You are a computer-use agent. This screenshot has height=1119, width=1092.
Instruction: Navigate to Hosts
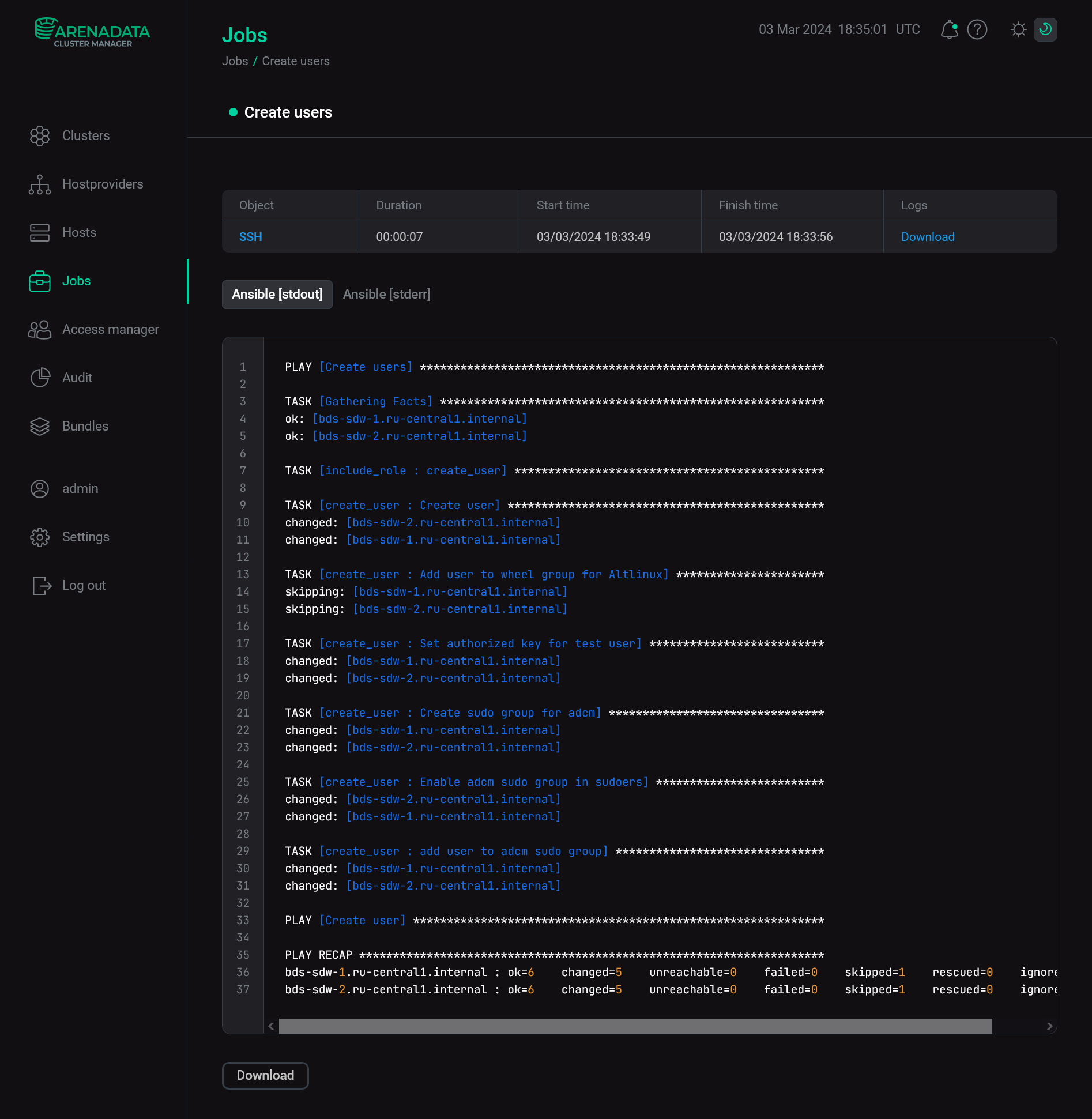coord(79,232)
